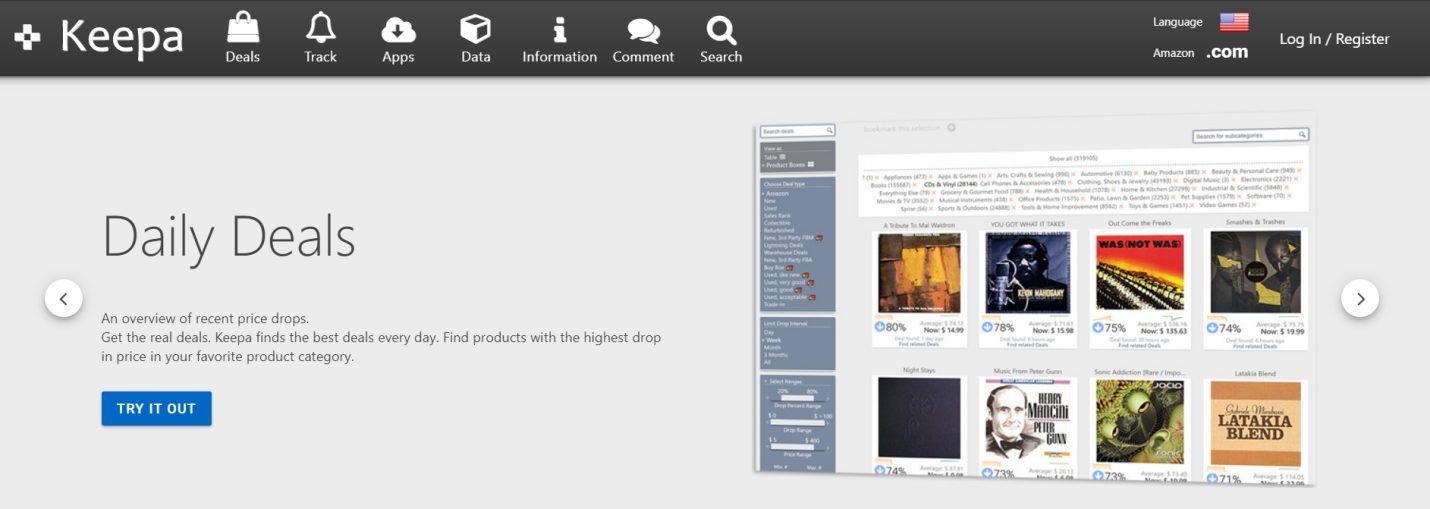Viewport: 1430px width, 509px height.
Task: Go to previous carousel slide
Action: 63,298
